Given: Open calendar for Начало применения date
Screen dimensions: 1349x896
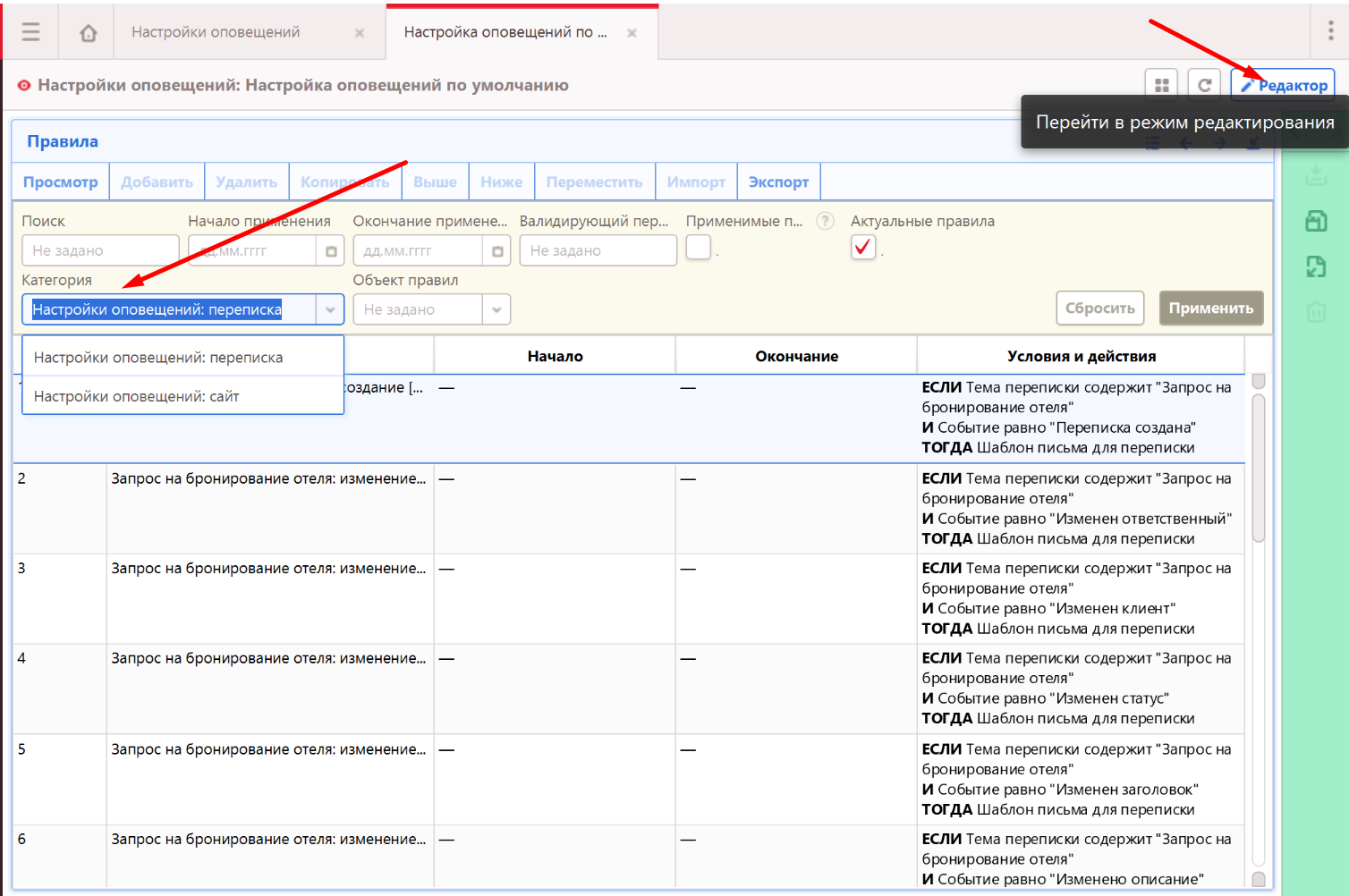Looking at the screenshot, I should pyautogui.click(x=330, y=251).
